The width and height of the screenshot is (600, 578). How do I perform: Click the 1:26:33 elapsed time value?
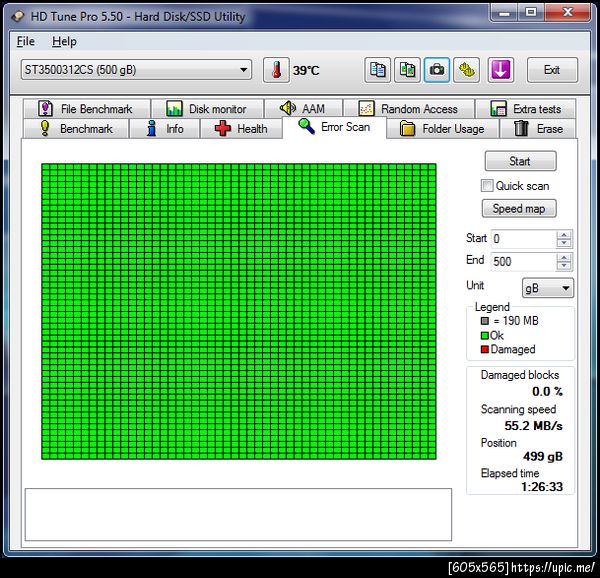pos(542,487)
